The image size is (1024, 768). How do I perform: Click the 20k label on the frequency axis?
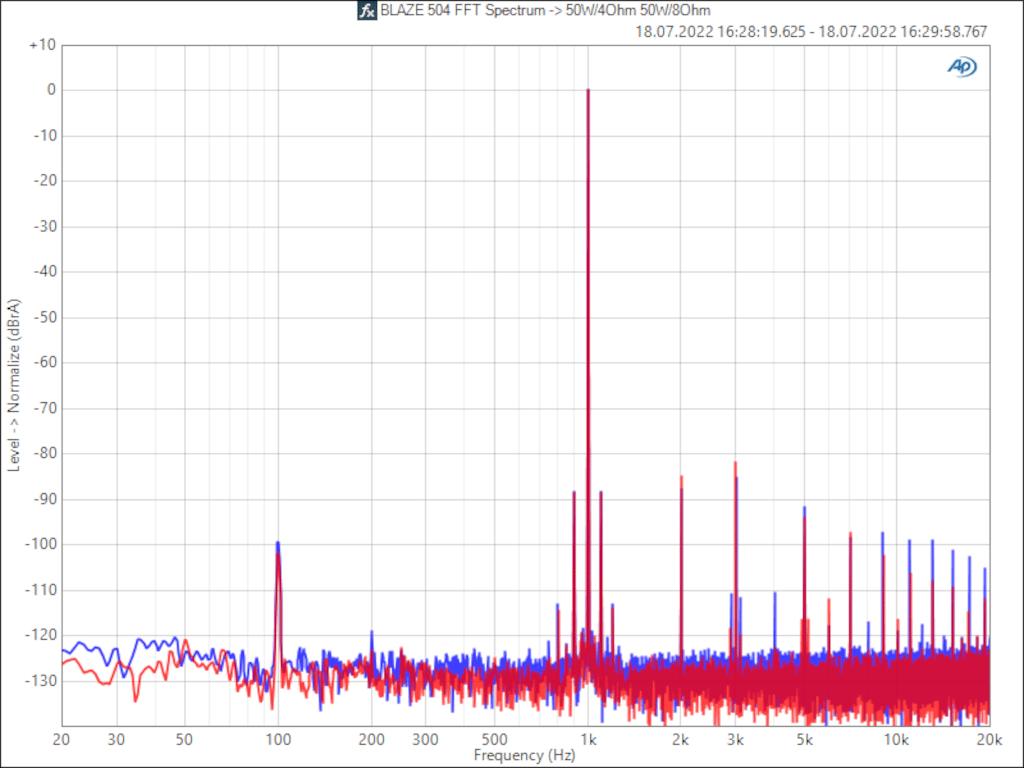[989, 740]
